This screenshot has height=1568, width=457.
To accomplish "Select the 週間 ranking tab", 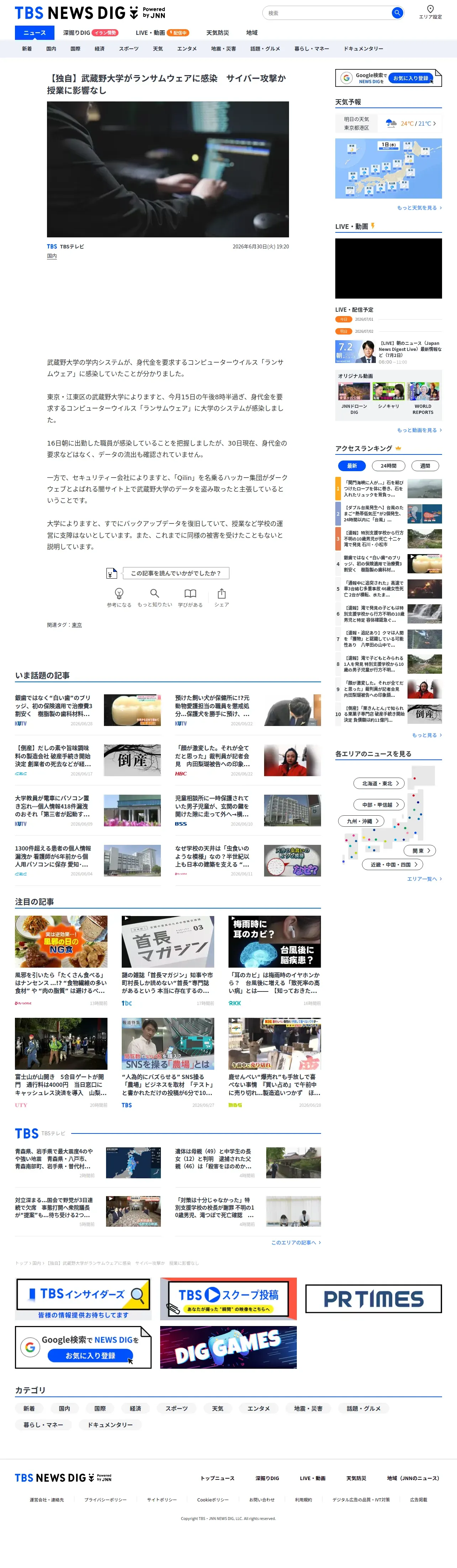I will [x=425, y=465].
